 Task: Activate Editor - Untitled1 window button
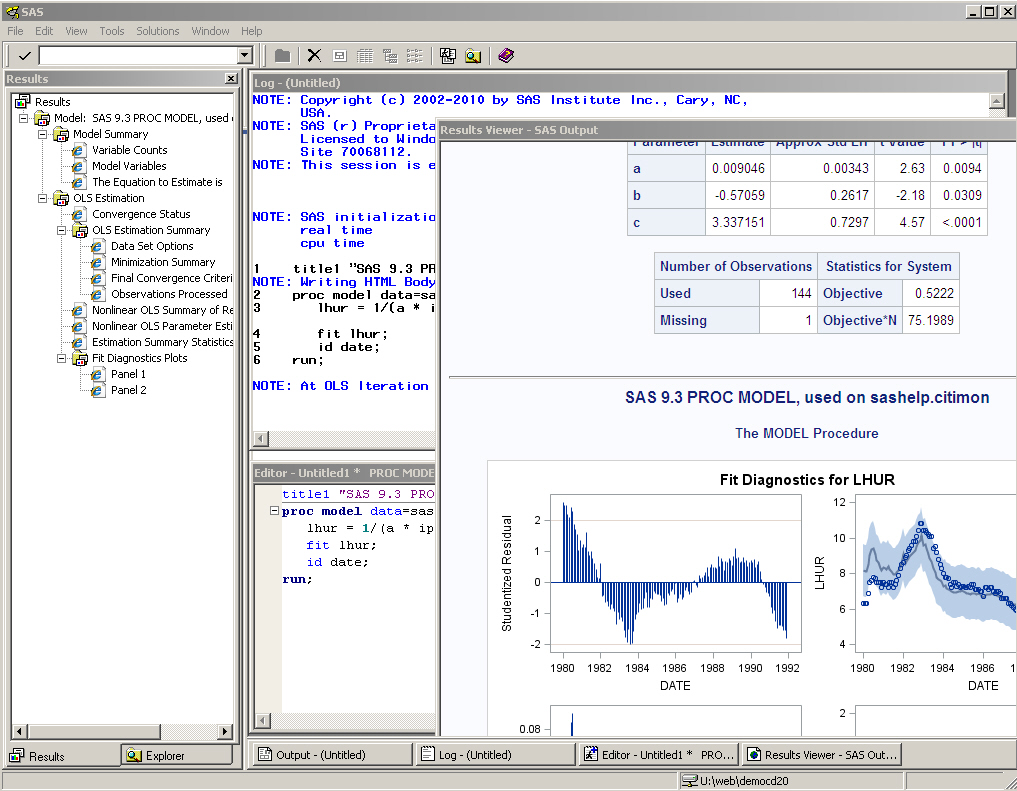pyautogui.click(x=658, y=755)
